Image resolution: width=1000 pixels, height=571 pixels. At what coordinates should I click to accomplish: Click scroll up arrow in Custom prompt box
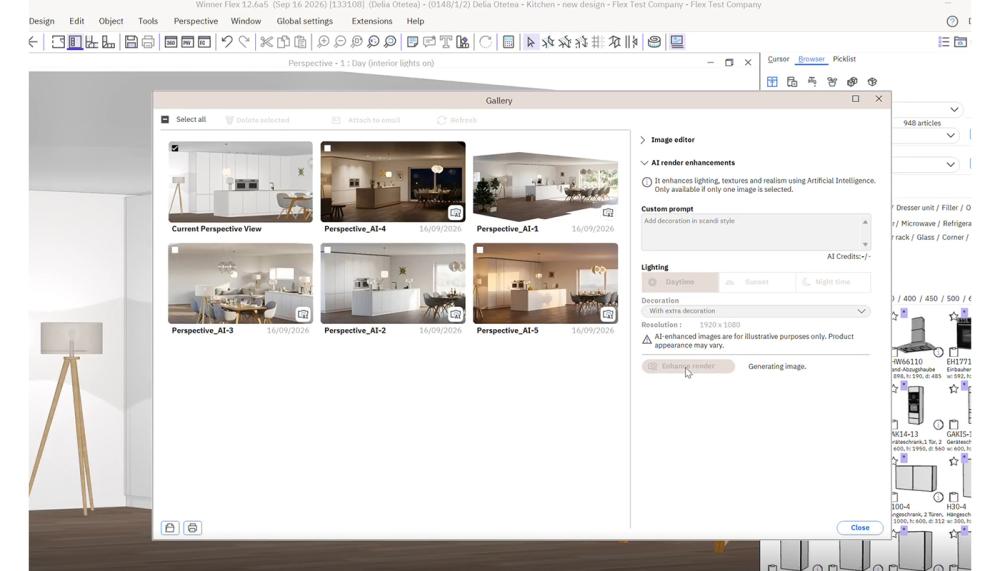click(x=865, y=222)
